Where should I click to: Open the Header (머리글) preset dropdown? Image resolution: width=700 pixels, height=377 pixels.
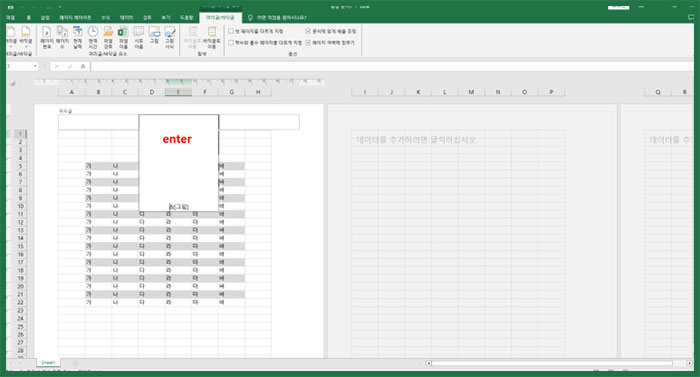pyautogui.click(x=11, y=37)
